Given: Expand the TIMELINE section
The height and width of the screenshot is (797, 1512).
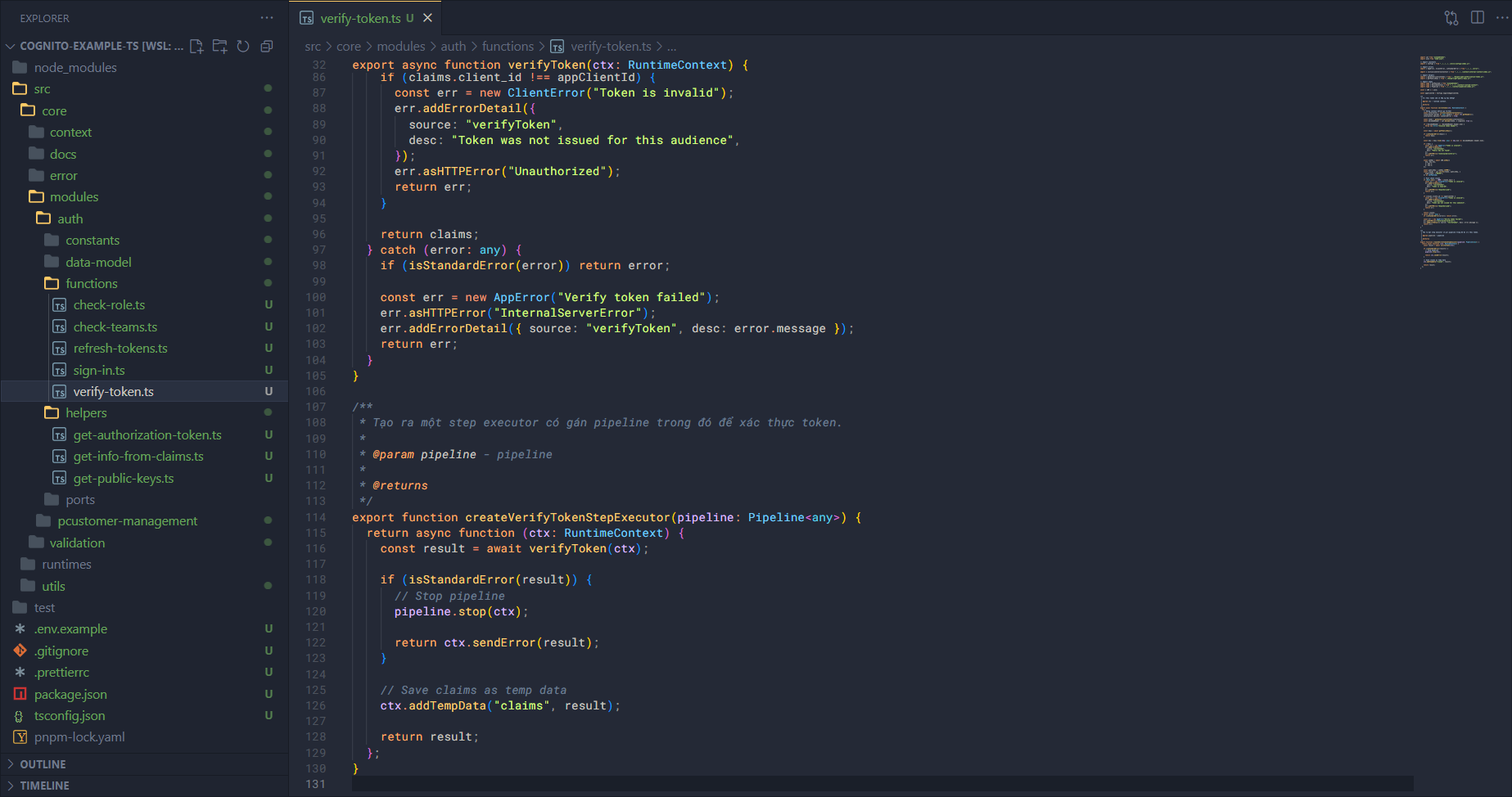Looking at the screenshot, I should click(x=44, y=786).
